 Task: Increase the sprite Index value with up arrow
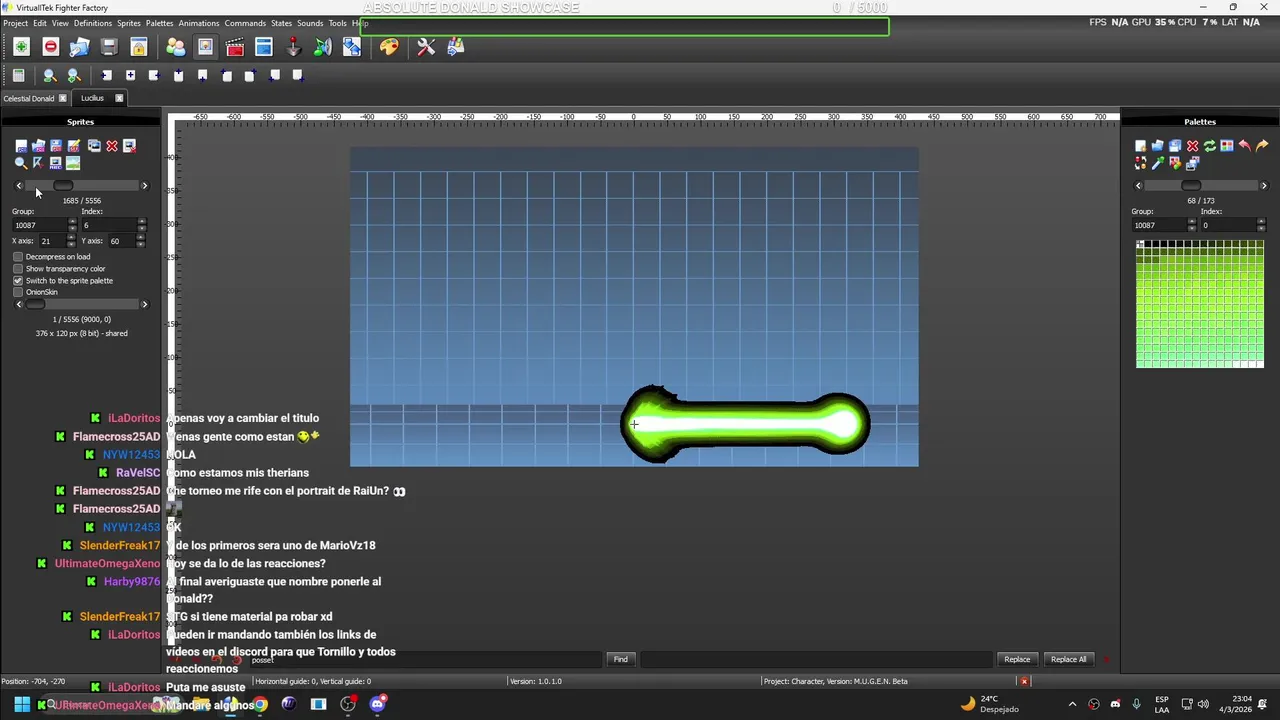141,222
